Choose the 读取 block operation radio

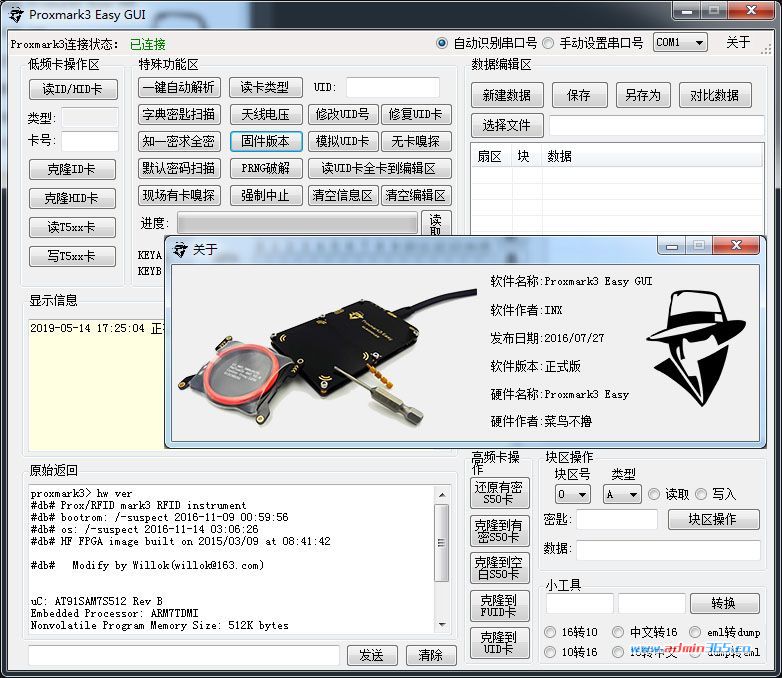pos(653,494)
